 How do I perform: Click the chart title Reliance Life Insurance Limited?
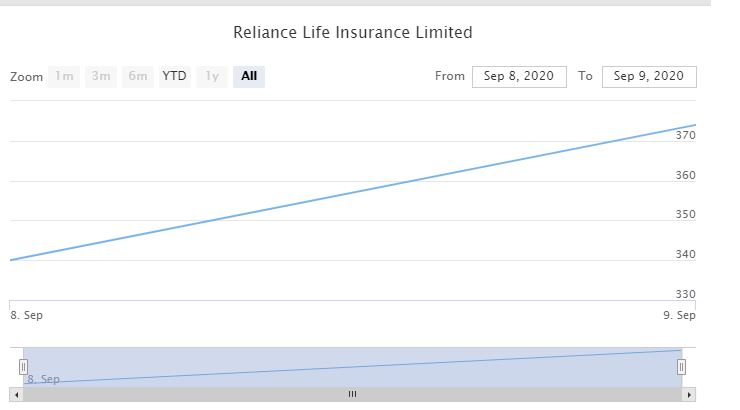pos(353,33)
